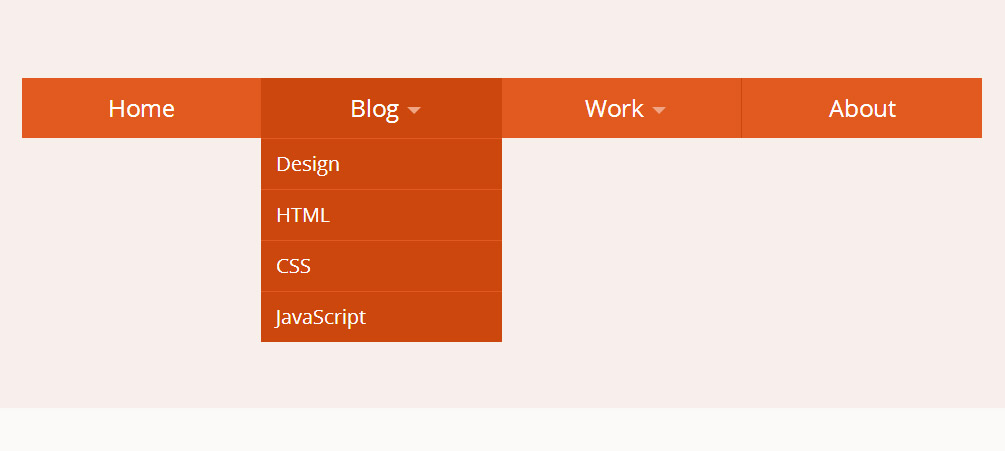The width and height of the screenshot is (1005, 451).
Task: Click the arrow icon next to Work
Action: (x=659, y=110)
